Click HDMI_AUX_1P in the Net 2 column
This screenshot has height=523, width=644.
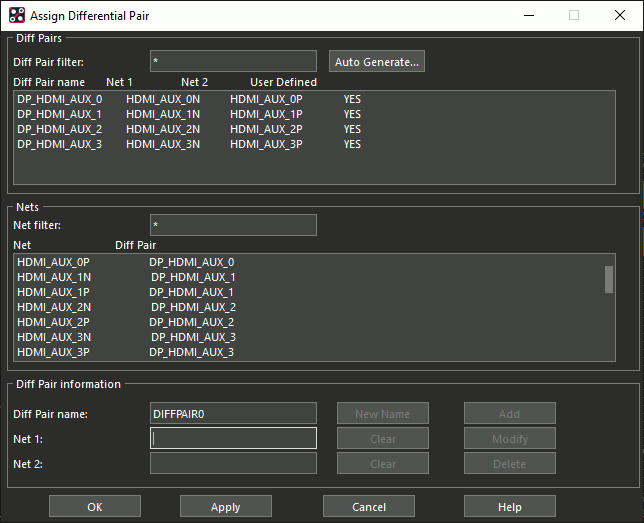pyautogui.click(x=266, y=114)
